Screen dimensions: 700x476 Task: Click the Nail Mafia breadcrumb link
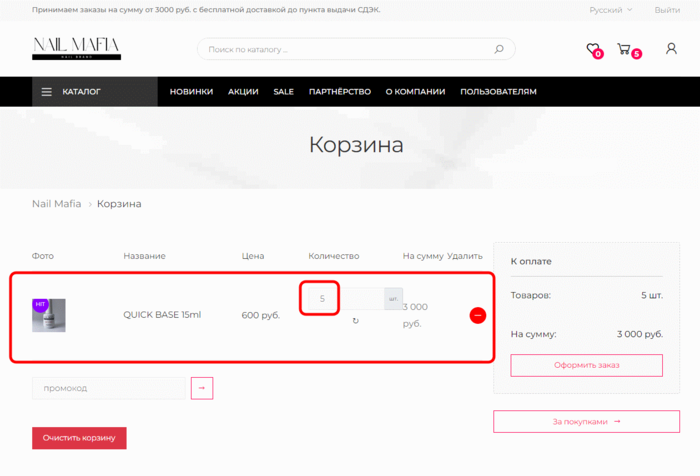tap(55, 204)
